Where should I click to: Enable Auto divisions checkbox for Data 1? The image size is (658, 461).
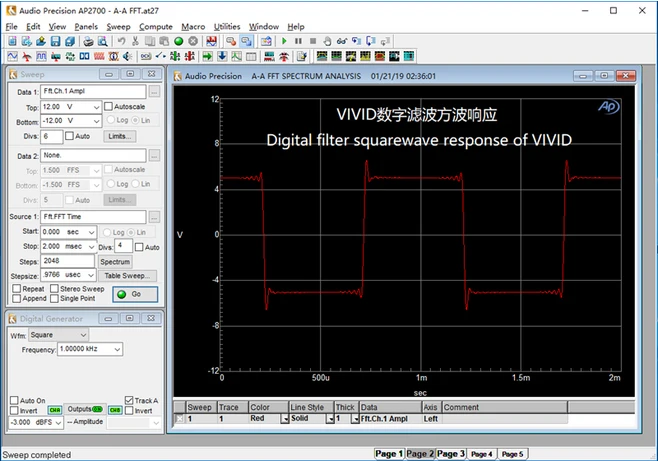click(x=70, y=136)
